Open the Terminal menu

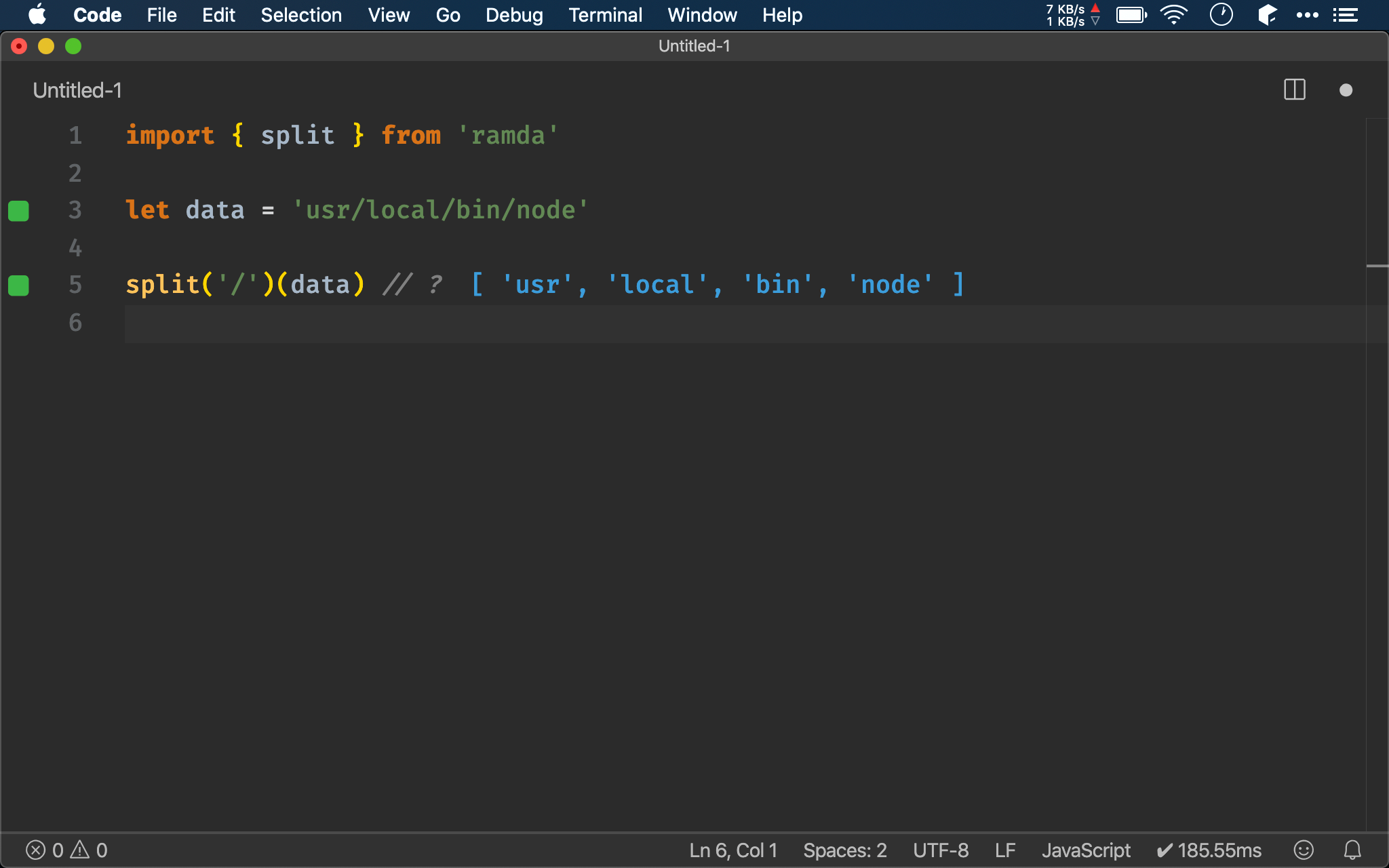(x=605, y=15)
